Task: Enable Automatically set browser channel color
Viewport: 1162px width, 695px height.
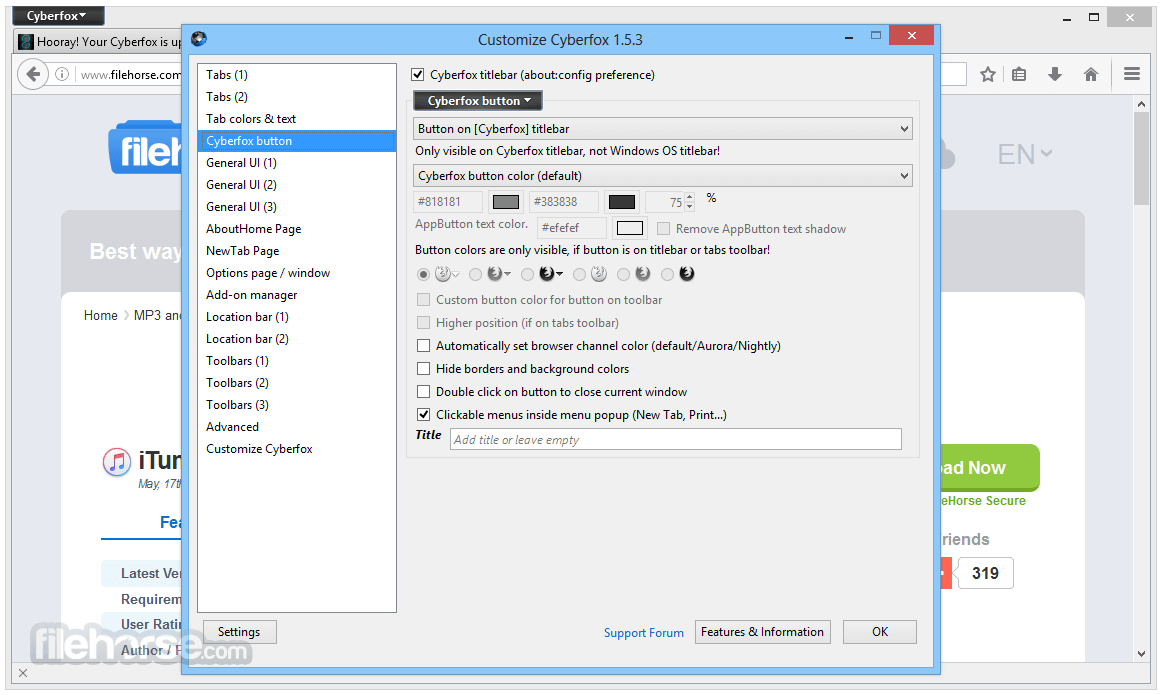Action: pos(424,346)
